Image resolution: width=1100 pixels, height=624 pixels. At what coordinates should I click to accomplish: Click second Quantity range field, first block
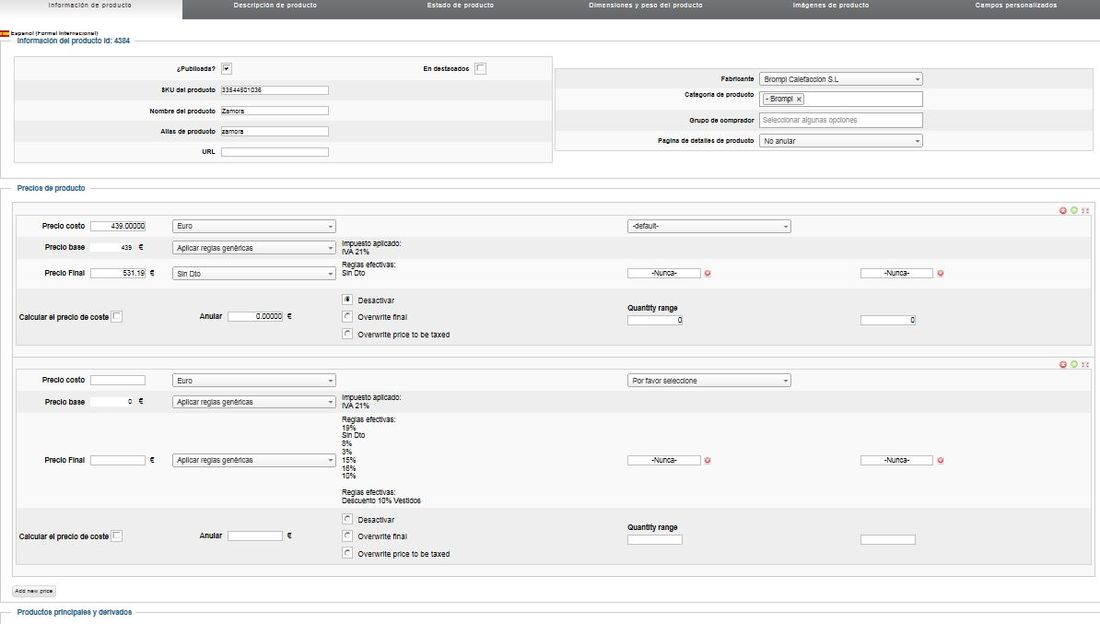coord(887,320)
